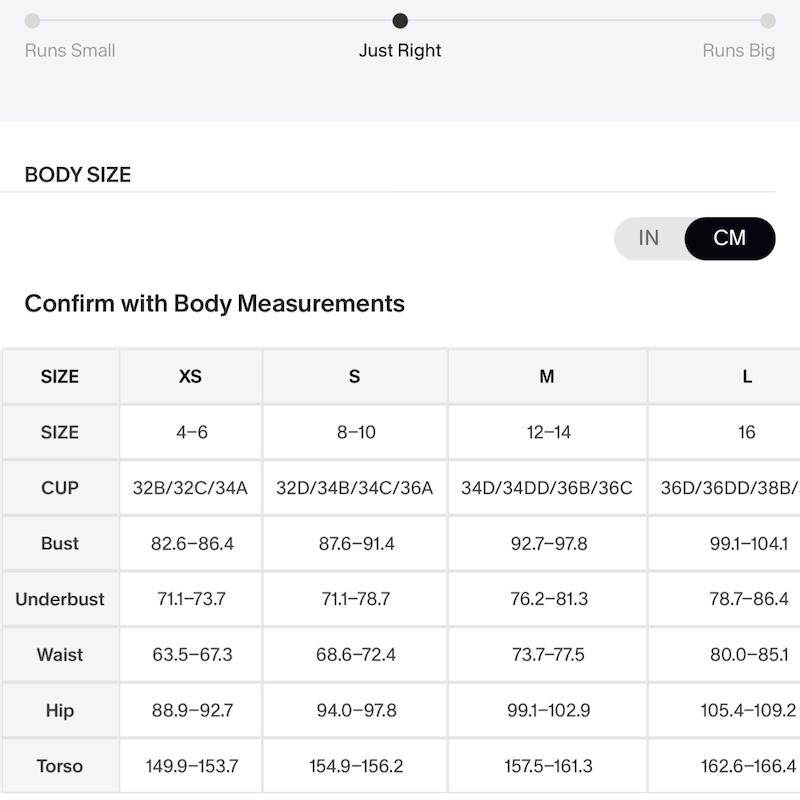The image size is (800, 800).
Task: Click the Runs Small label
Action: (70, 51)
